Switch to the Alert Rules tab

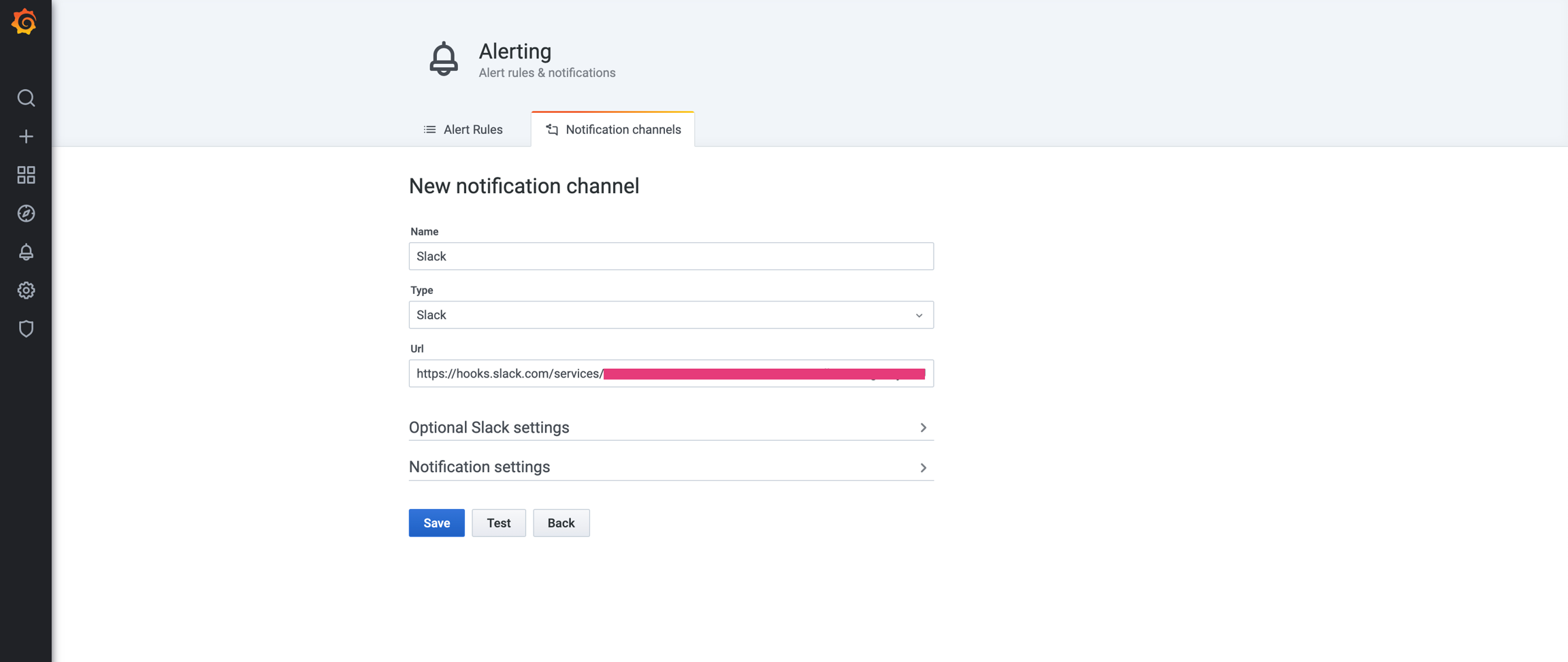(463, 129)
